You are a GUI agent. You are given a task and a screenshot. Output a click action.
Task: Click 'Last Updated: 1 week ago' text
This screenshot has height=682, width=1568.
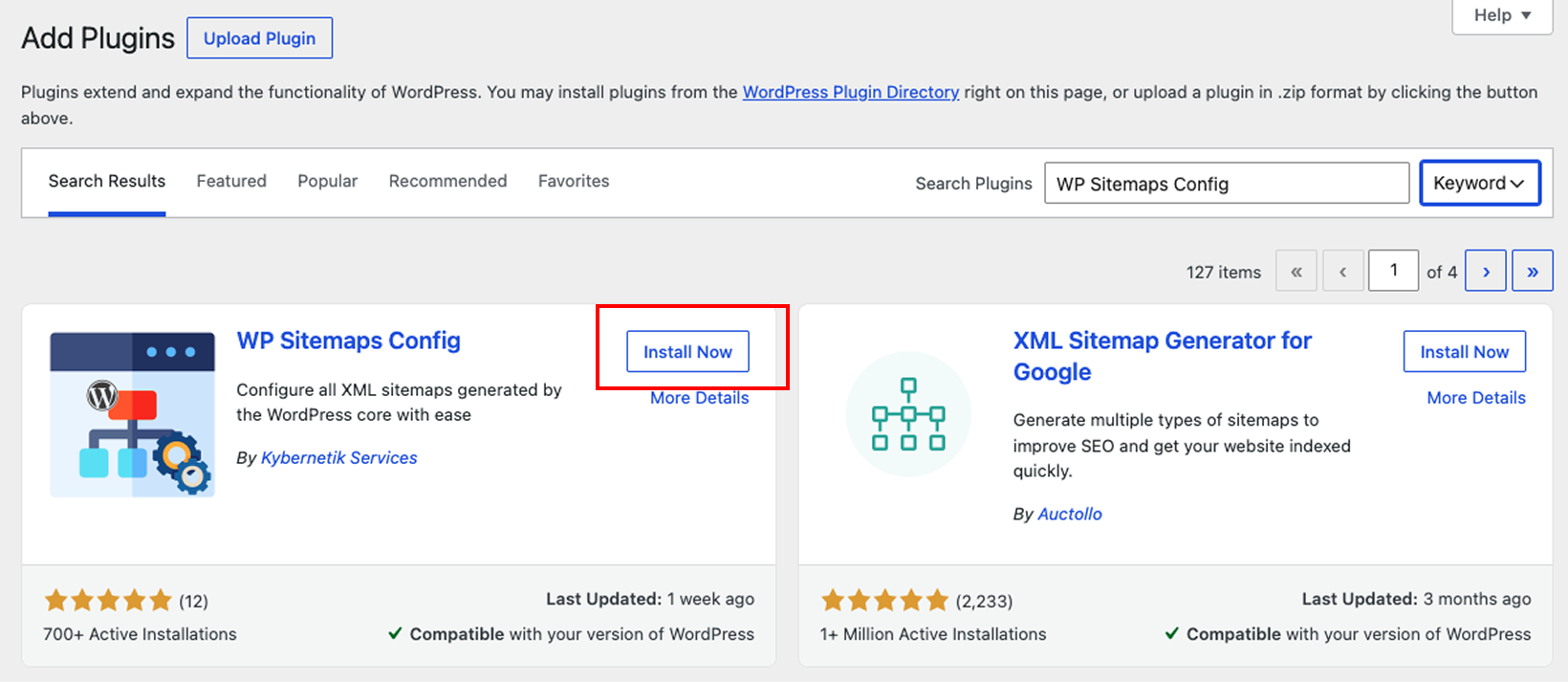(x=650, y=599)
